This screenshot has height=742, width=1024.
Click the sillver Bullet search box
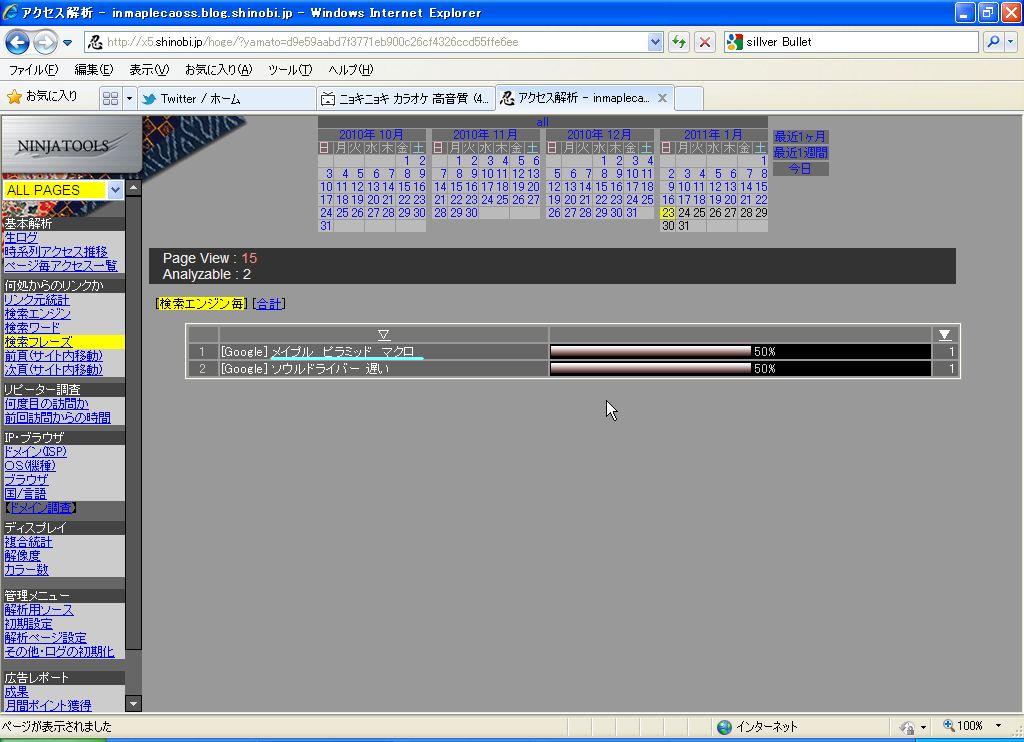[852, 42]
